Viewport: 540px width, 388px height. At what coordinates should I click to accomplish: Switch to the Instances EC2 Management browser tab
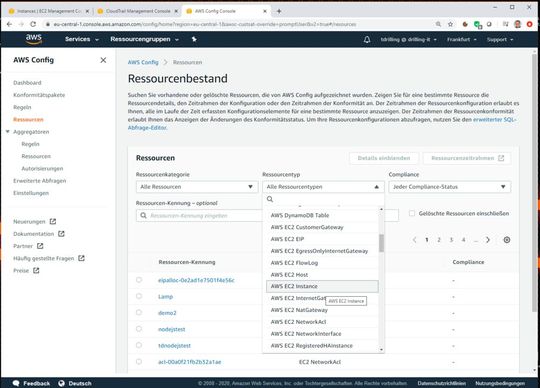point(49,11)
